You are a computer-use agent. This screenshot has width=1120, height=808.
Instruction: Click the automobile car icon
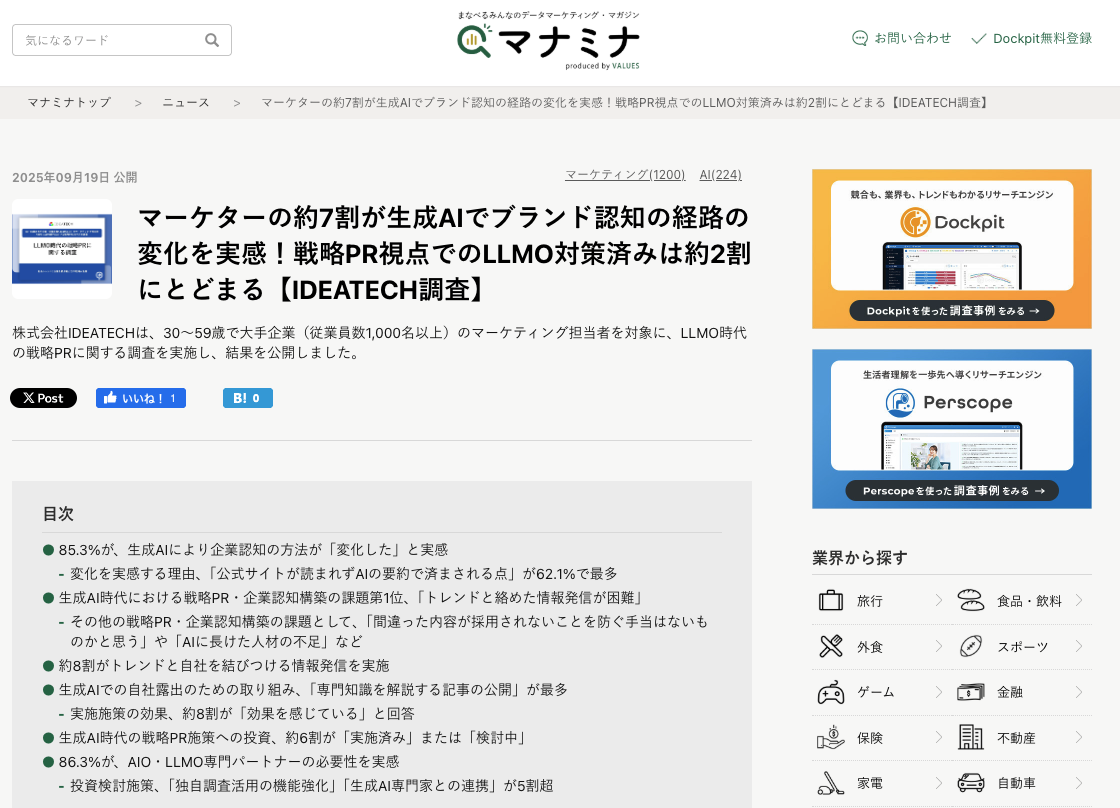[x=971, y=783]
